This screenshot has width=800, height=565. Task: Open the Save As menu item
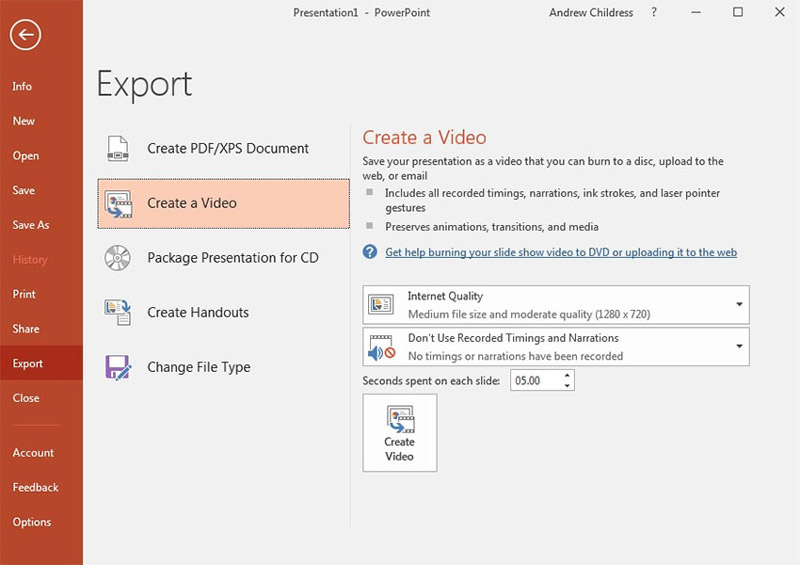coord(31,225)
